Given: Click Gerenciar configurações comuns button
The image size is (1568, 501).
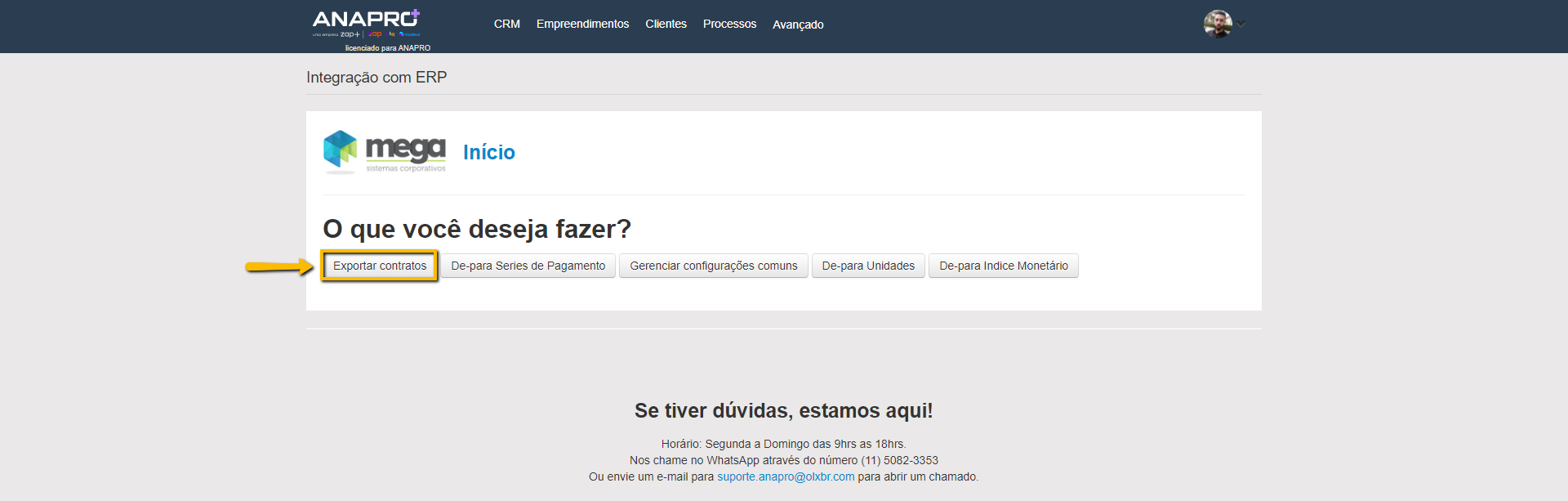Looking at the screenshot, I should (713, 266).
